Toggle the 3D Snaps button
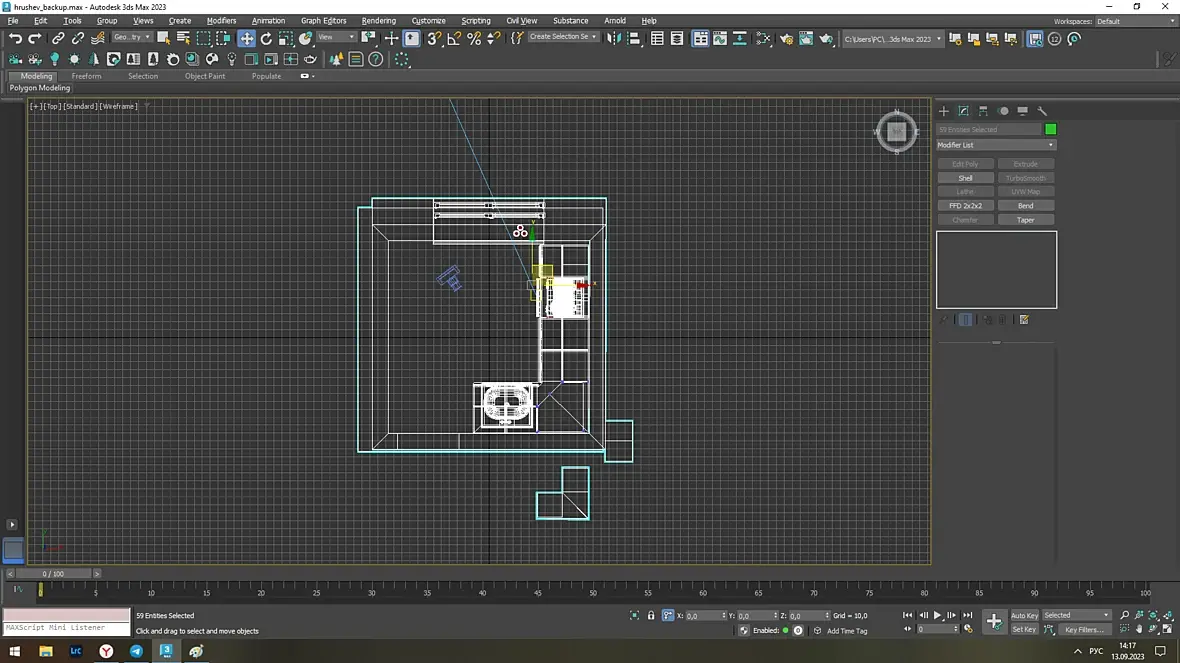The height and width of the screenshot is (663, 1180). click(433, 38)
